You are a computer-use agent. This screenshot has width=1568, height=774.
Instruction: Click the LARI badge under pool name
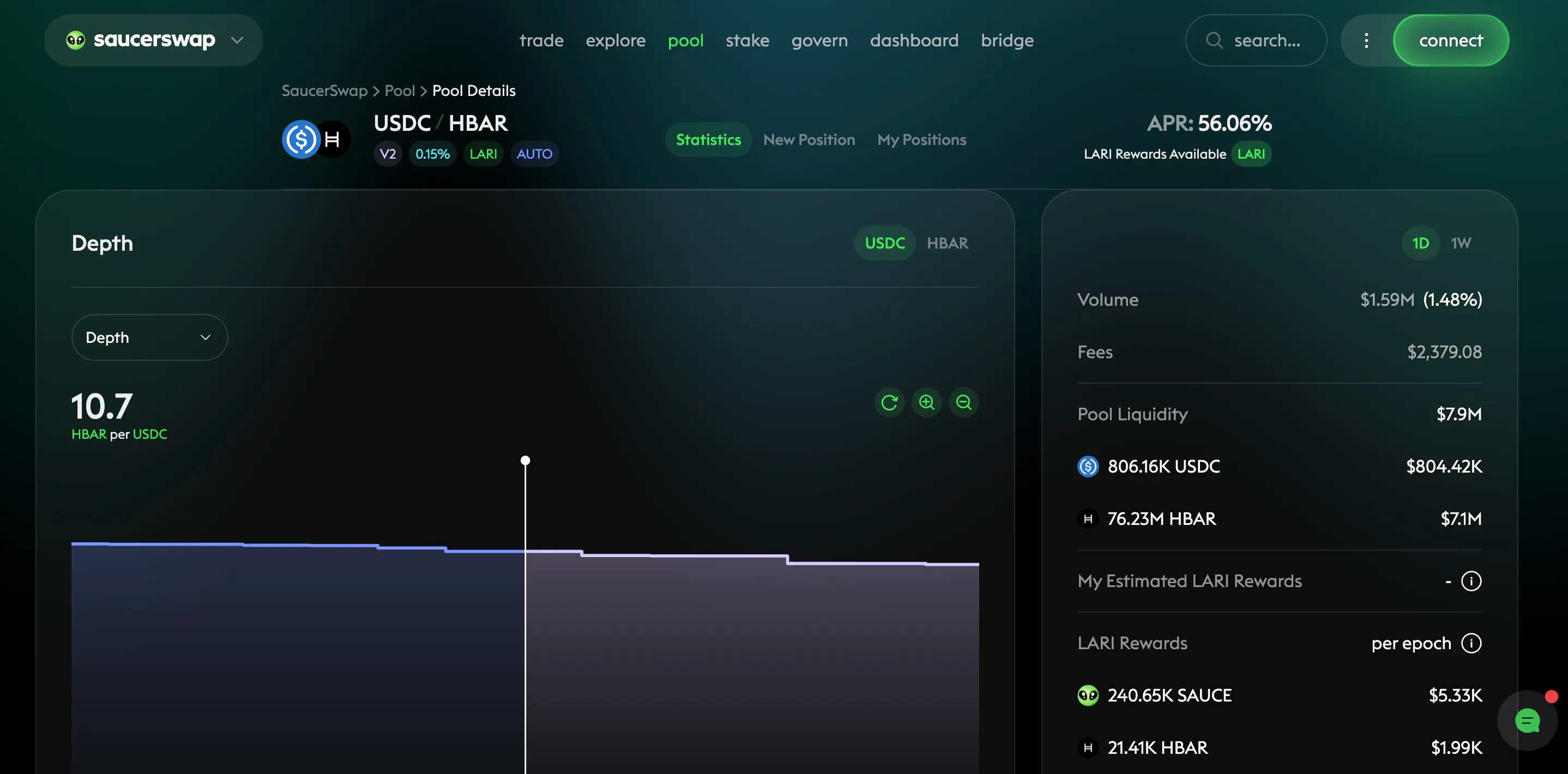pyautogui.click(x=483, y=154)
